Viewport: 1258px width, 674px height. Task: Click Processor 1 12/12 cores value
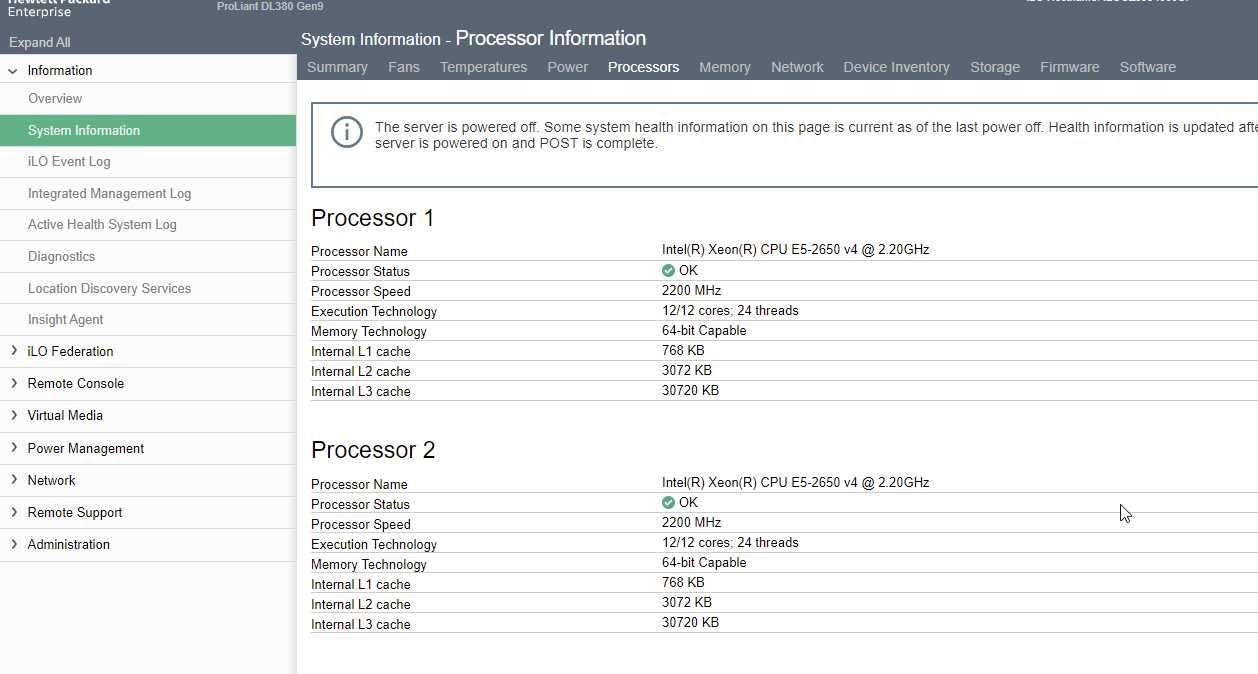730,310
